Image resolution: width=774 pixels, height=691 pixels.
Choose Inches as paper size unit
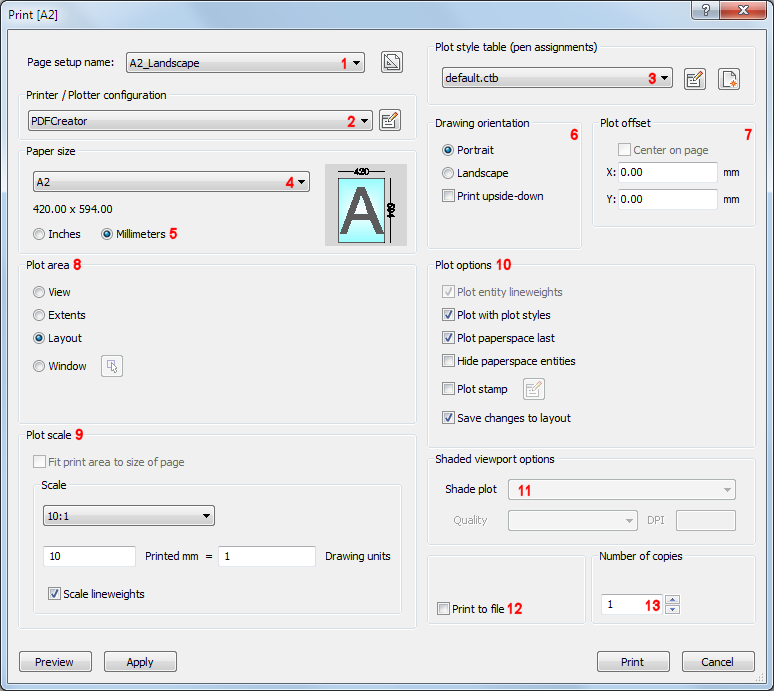coord(40,234)
